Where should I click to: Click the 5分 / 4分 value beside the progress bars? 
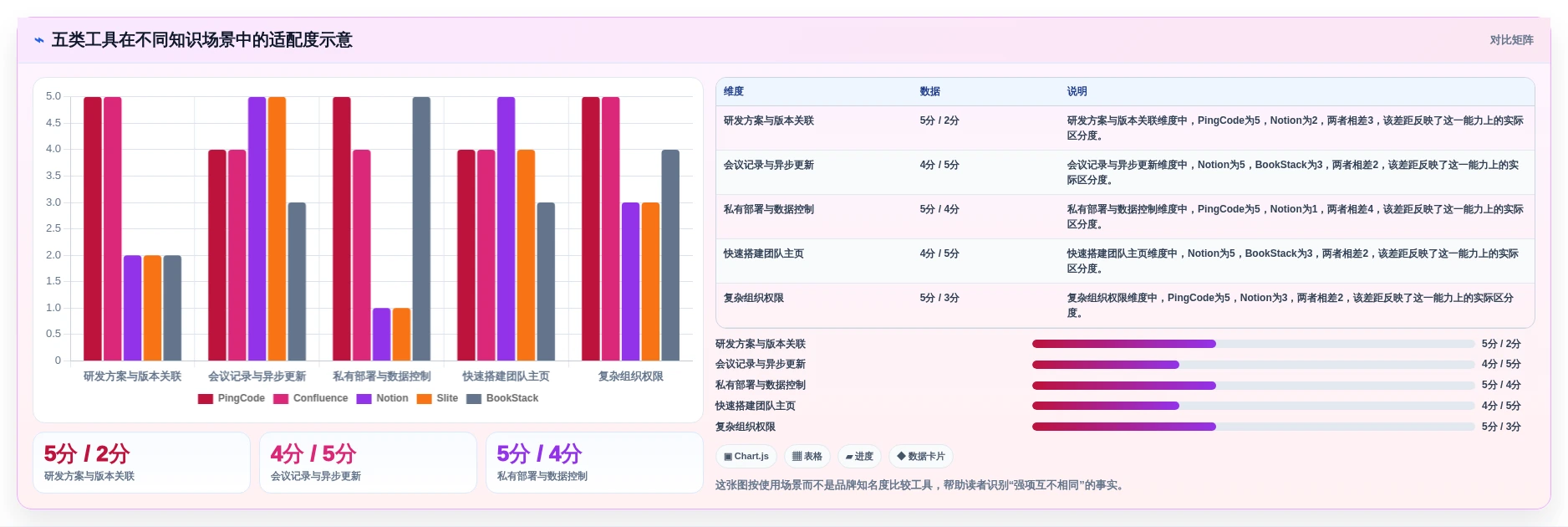tap(1501, 385)
